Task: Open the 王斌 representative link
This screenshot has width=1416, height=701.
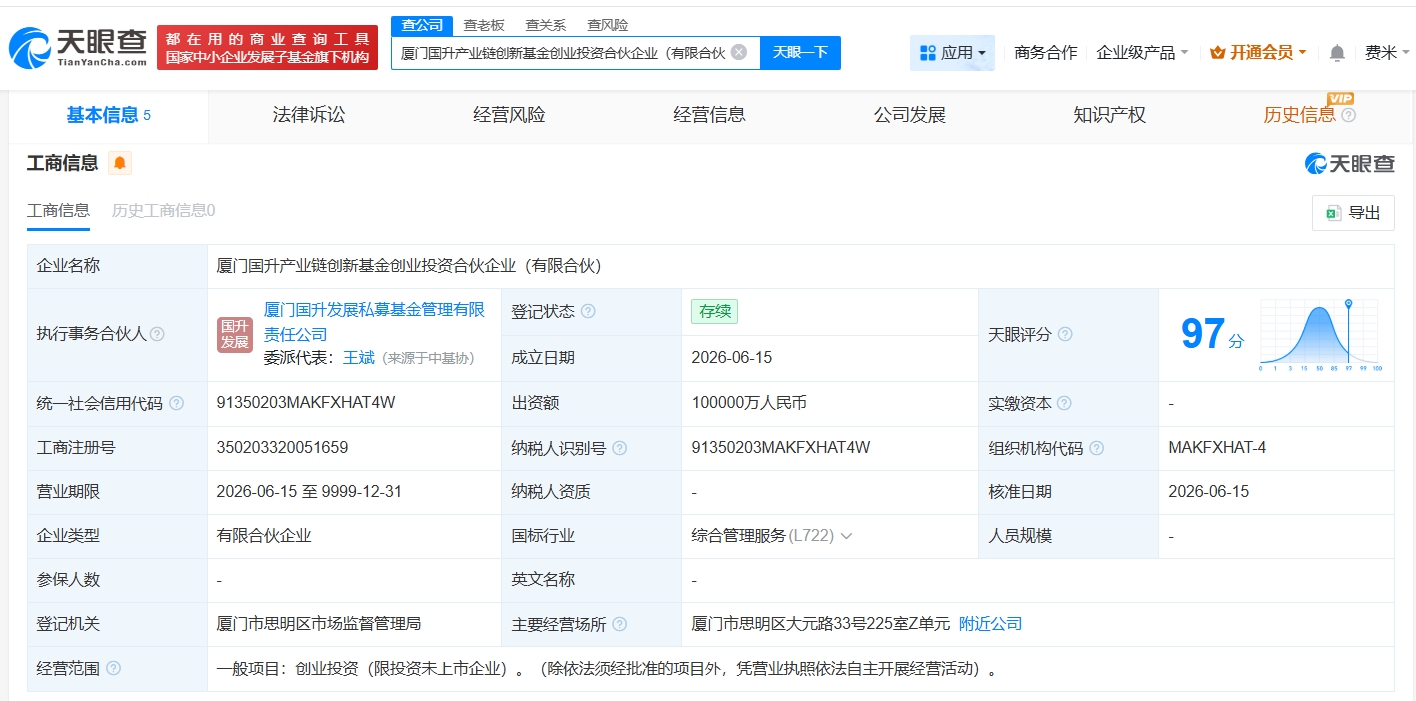Action: pyautogui.click(x=358, y=358)
